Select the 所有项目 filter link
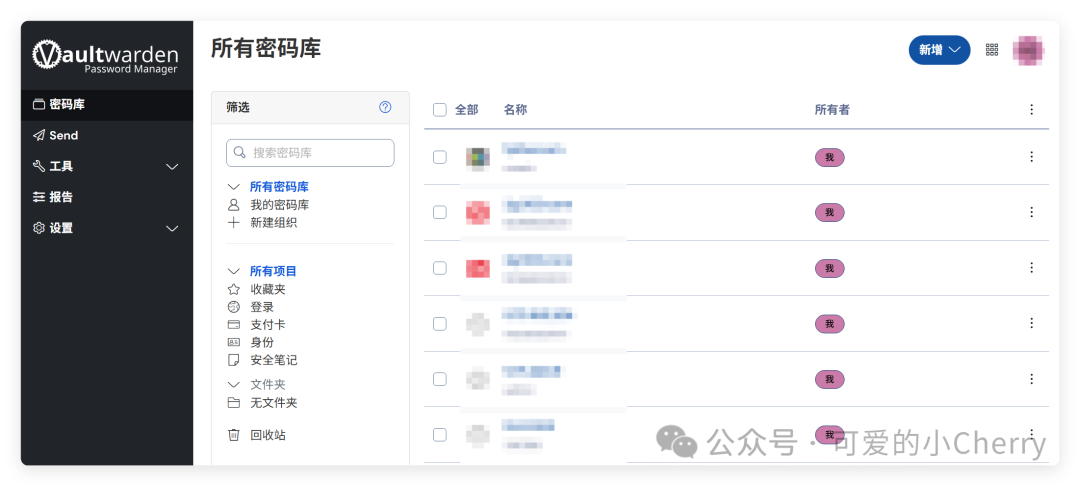The height and width of the screenshot is (486, 1080). pyautogui.click(x=273, y=271)
